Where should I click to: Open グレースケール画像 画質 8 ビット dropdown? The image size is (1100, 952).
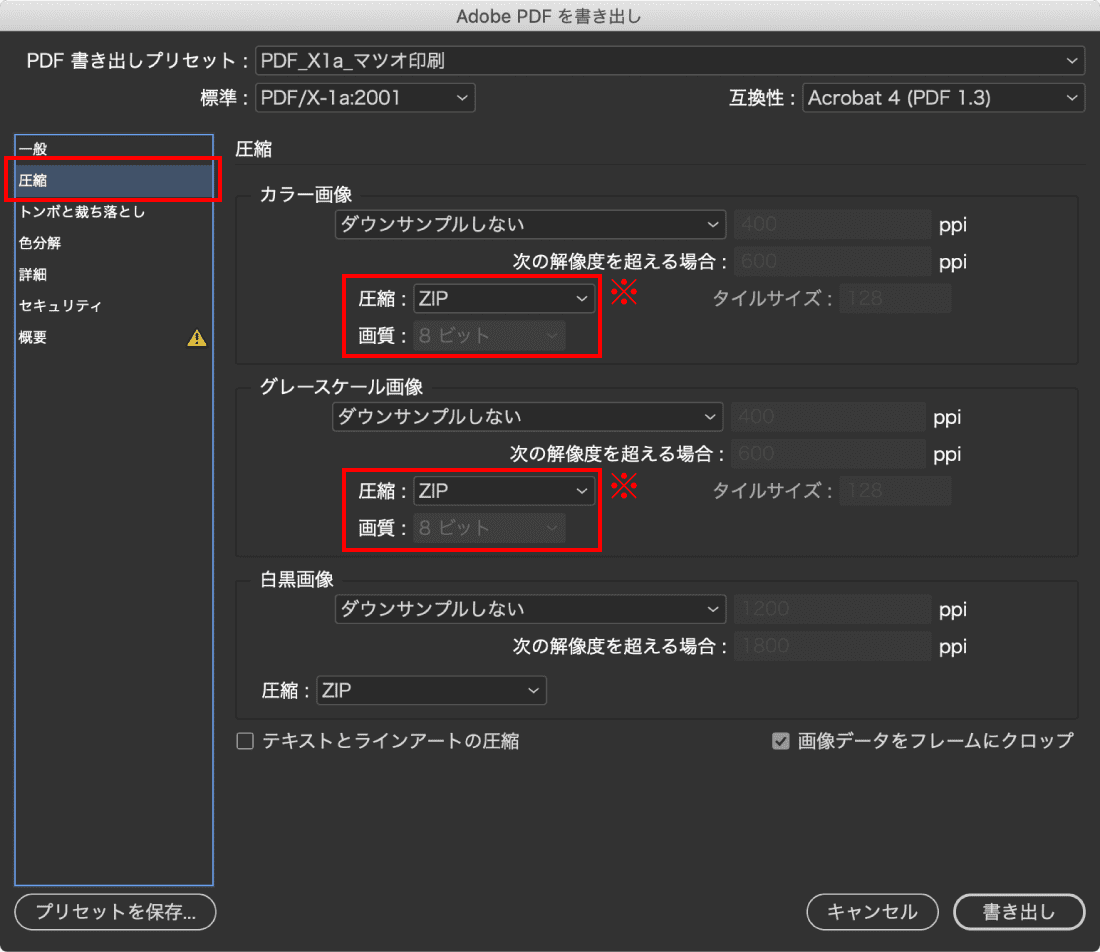489,528
